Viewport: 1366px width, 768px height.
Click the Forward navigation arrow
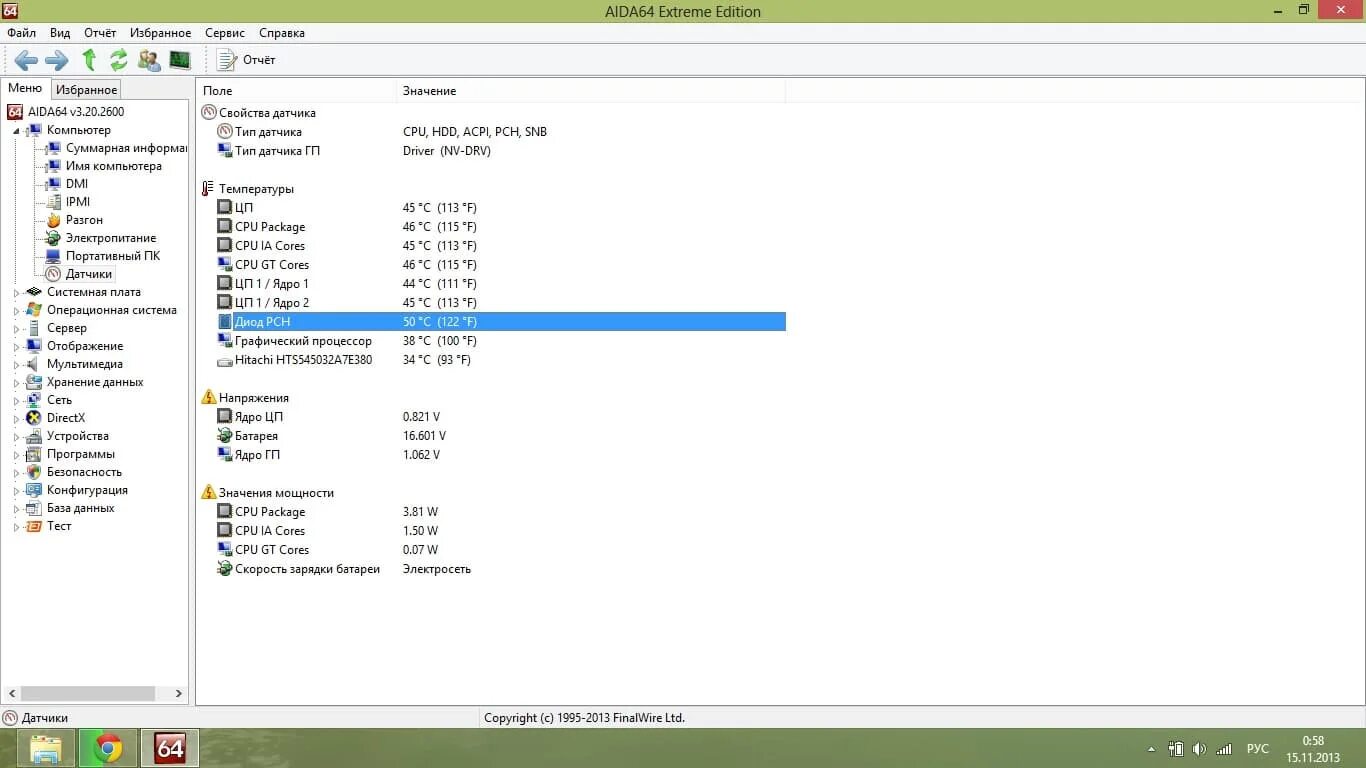pyautogui.click(x=57, y=60)
